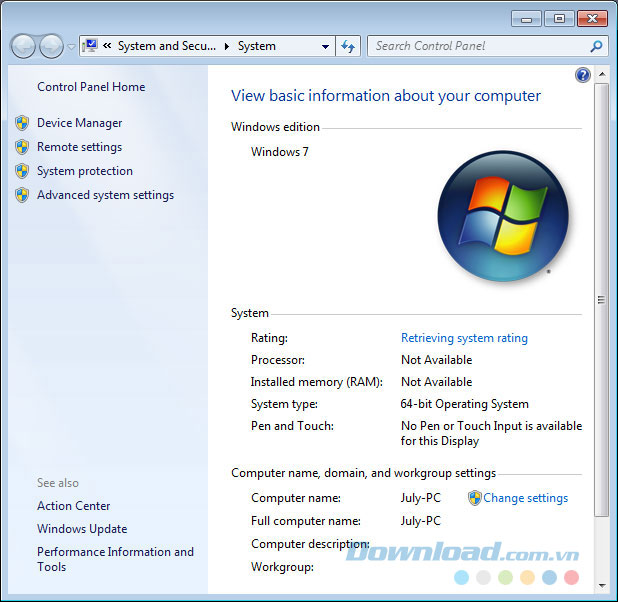Click shield icon next to Device Manager
Viewport: 618px width, 602px height.
(x=22, y=123)
